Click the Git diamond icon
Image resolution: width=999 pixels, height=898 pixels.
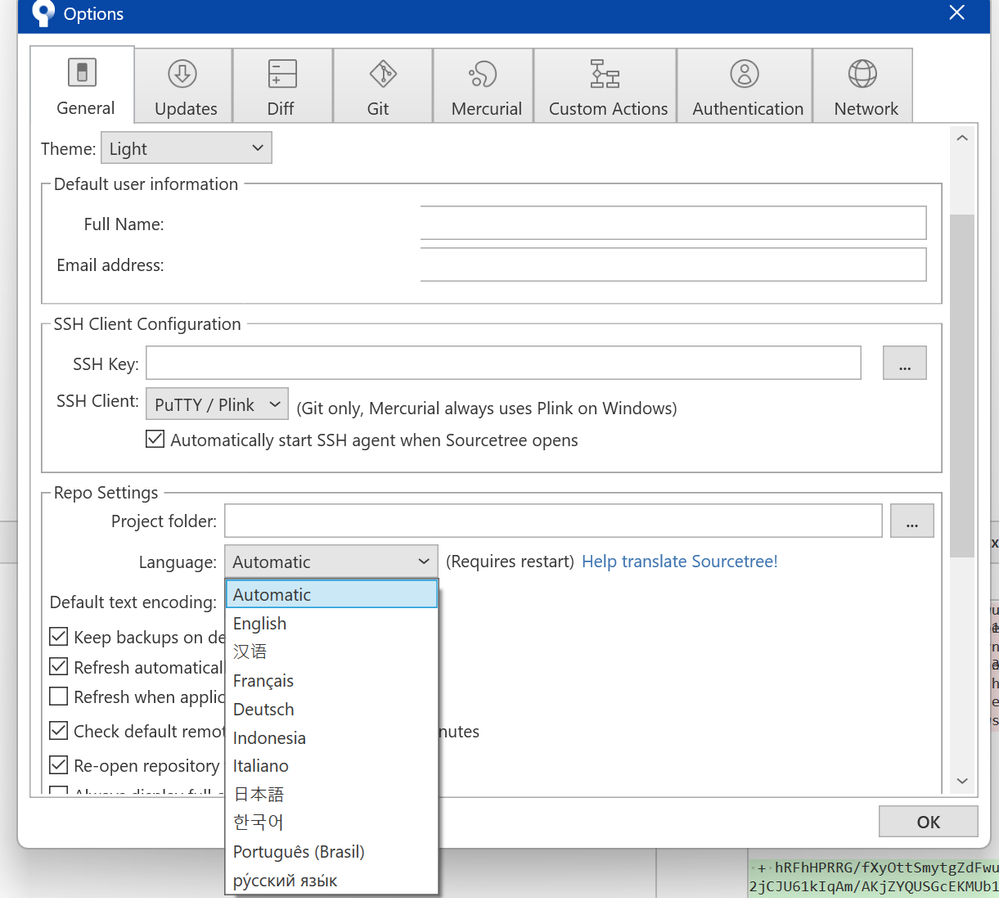pos(383,74)
